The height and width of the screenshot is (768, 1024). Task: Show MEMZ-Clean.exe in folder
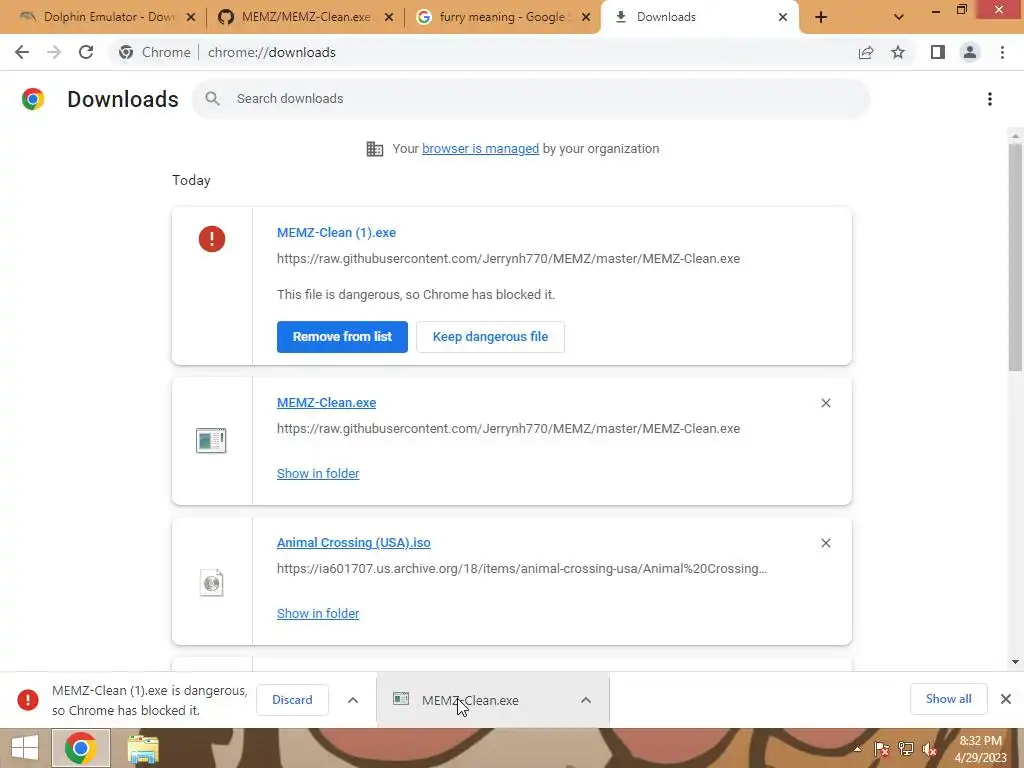[x=318, y=473]
